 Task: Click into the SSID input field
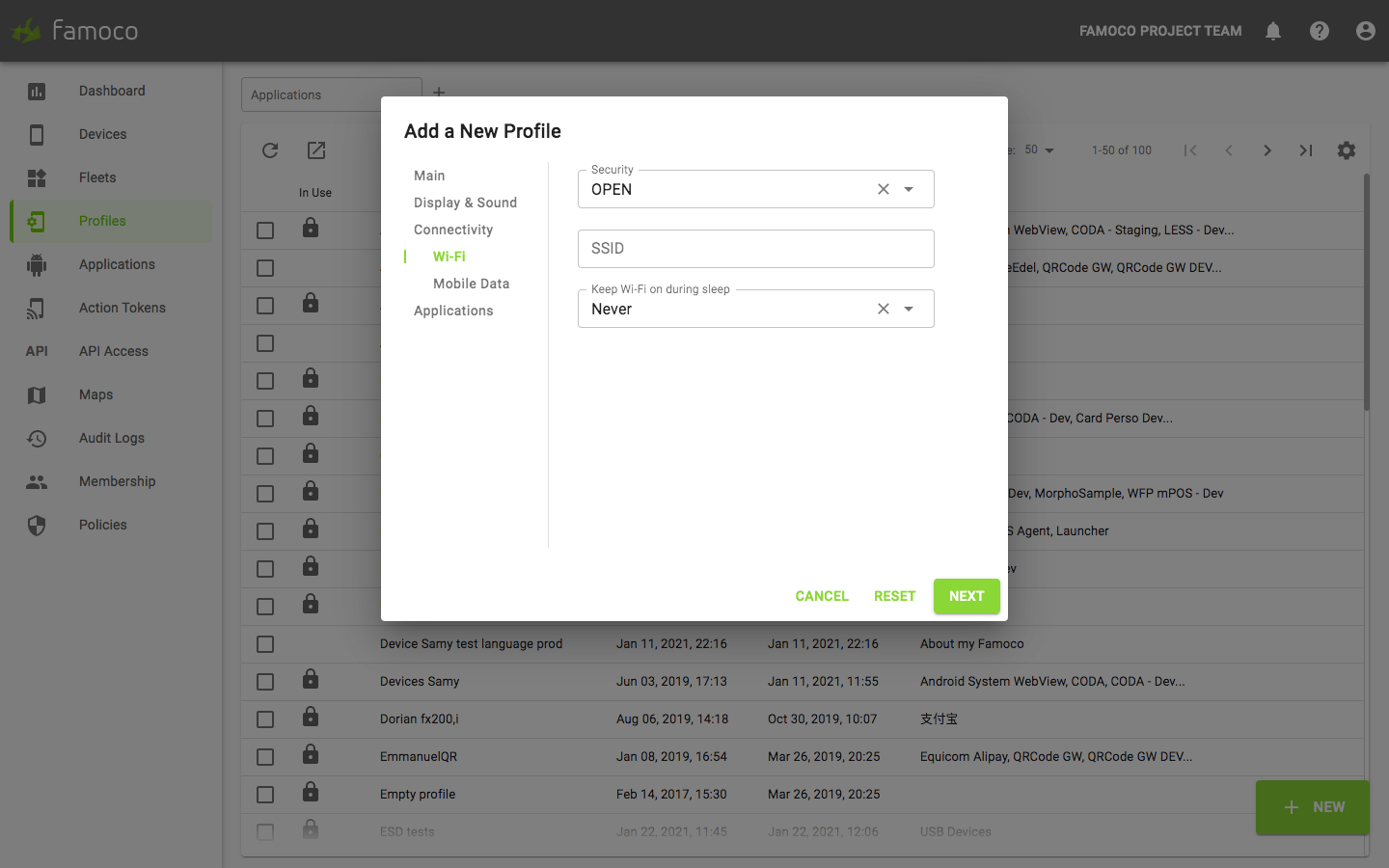pos(756,249)
